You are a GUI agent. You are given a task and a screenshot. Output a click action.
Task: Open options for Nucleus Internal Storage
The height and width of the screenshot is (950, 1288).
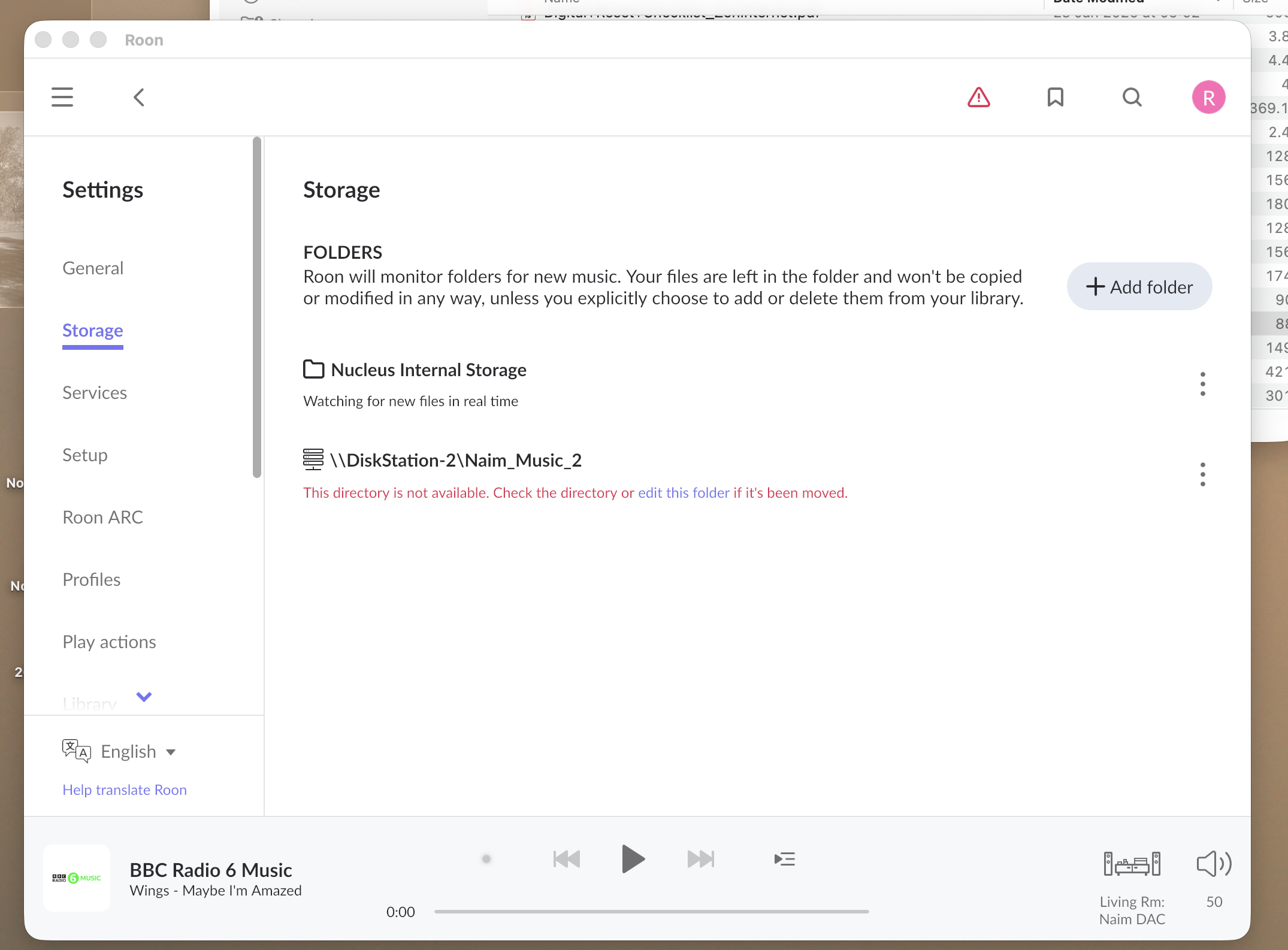coord(1202,384)
